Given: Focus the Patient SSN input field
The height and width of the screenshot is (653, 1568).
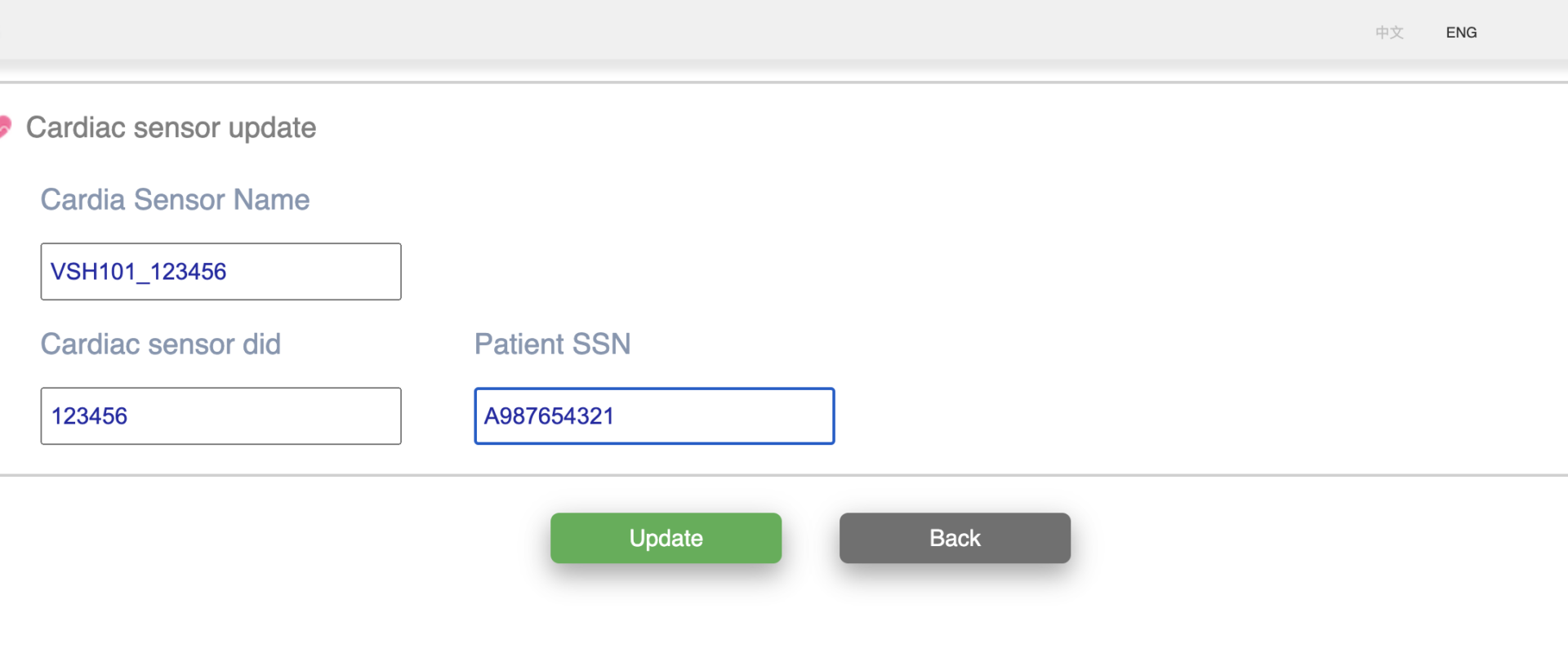Looking at the screenshot, I should pos(654,416).
